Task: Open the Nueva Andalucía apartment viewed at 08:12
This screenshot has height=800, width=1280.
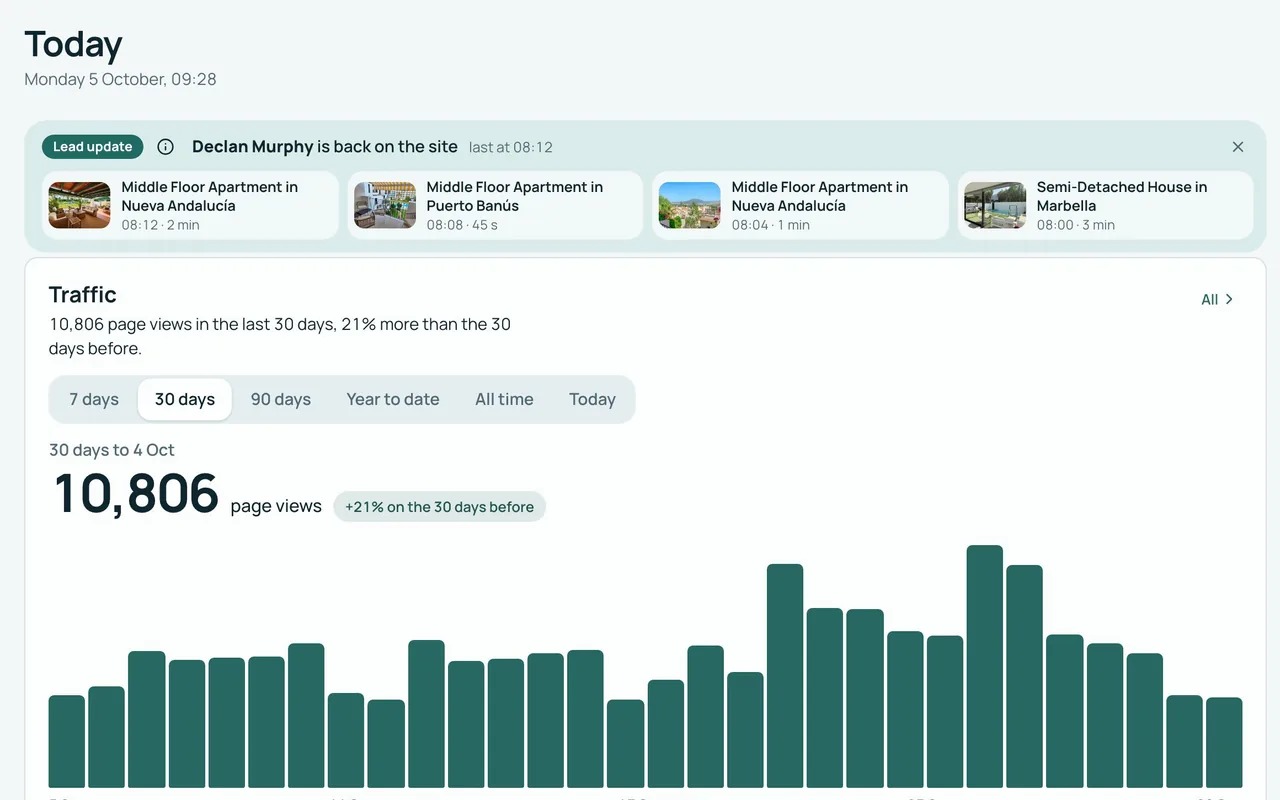Action: 190,205
